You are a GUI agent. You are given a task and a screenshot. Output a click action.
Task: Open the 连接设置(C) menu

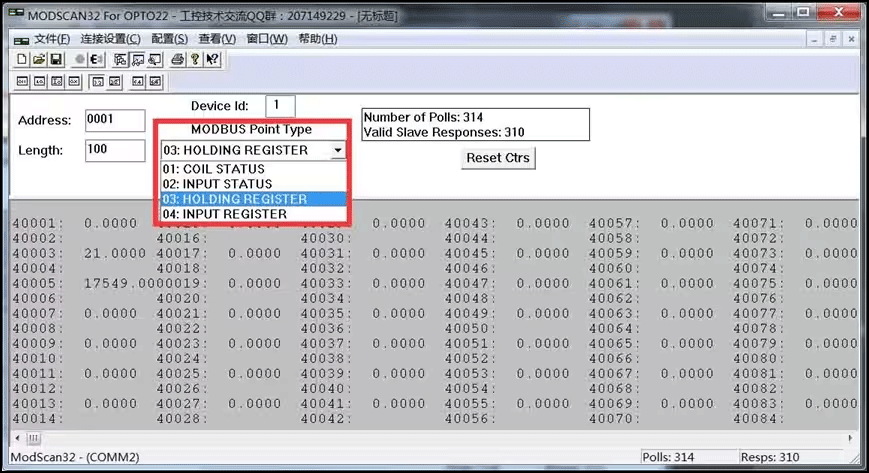(x=110, y=39)
